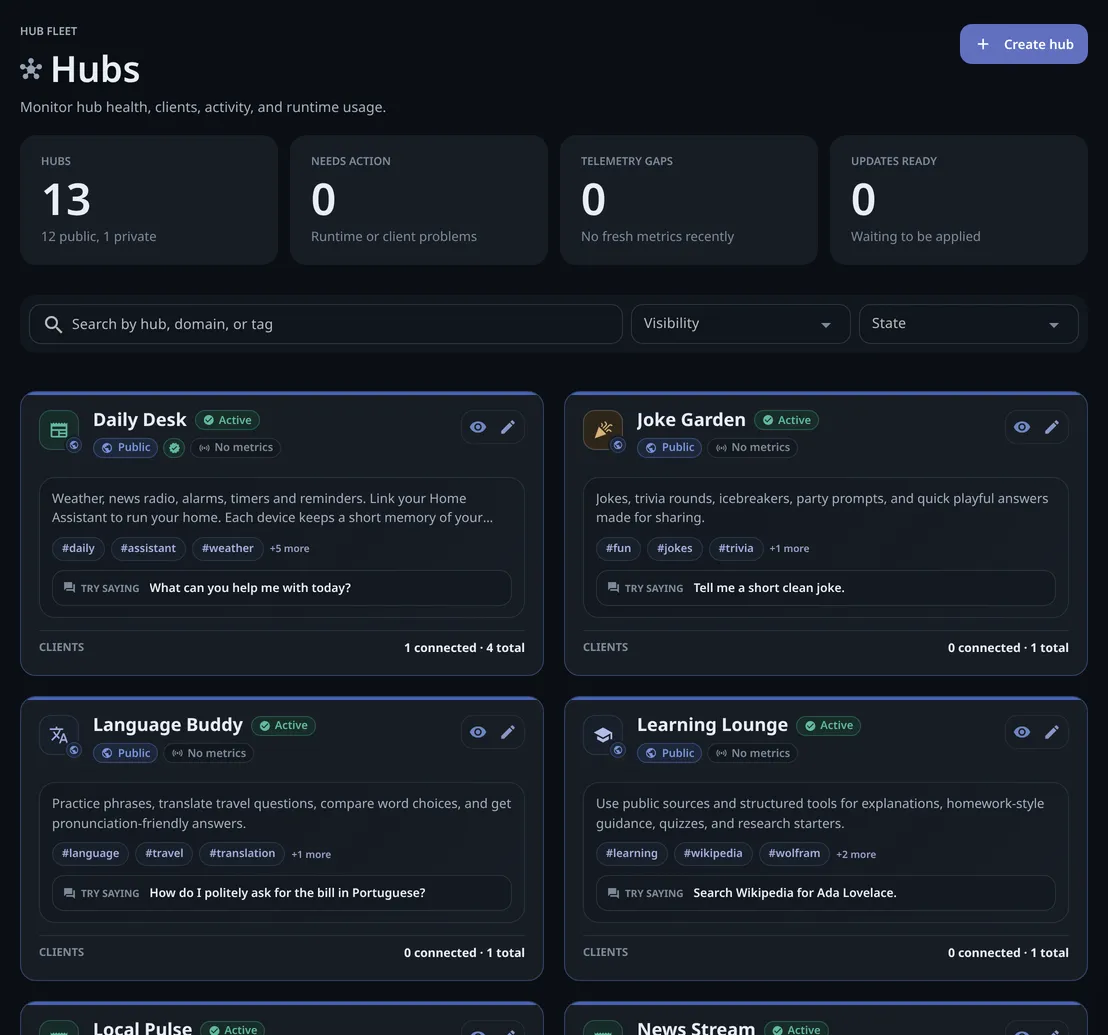Viewport: 1108px width, 1035px height.
Task: Open the Updates Ready stat card
Action: (x=958, y=200)
